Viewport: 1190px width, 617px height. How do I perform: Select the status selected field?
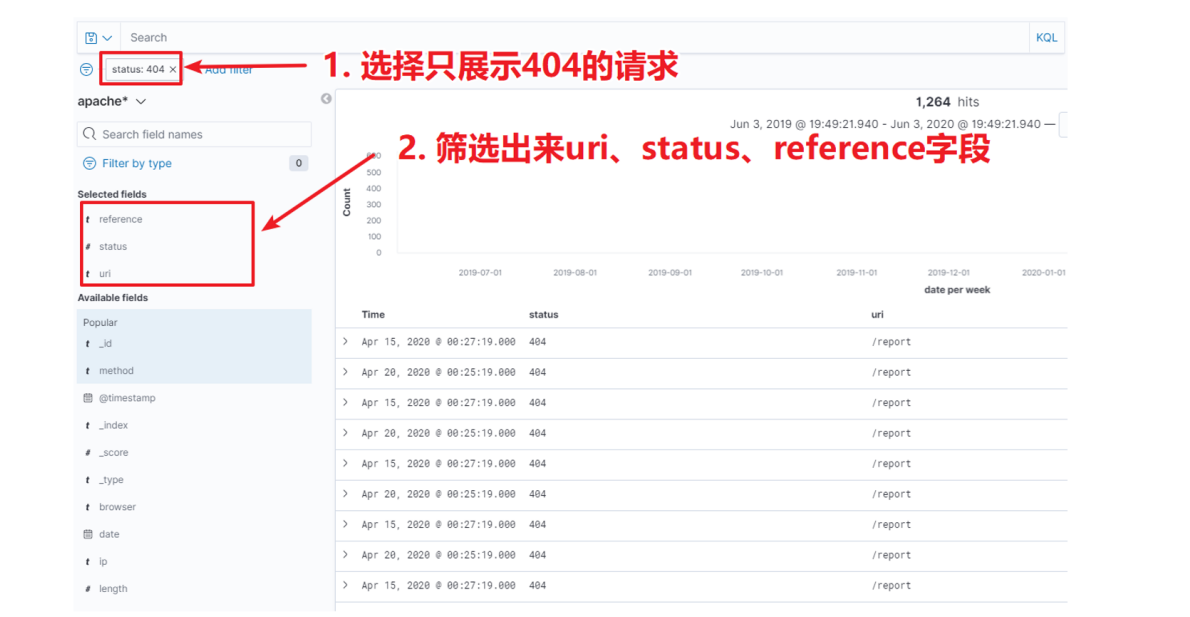point(112,247)
